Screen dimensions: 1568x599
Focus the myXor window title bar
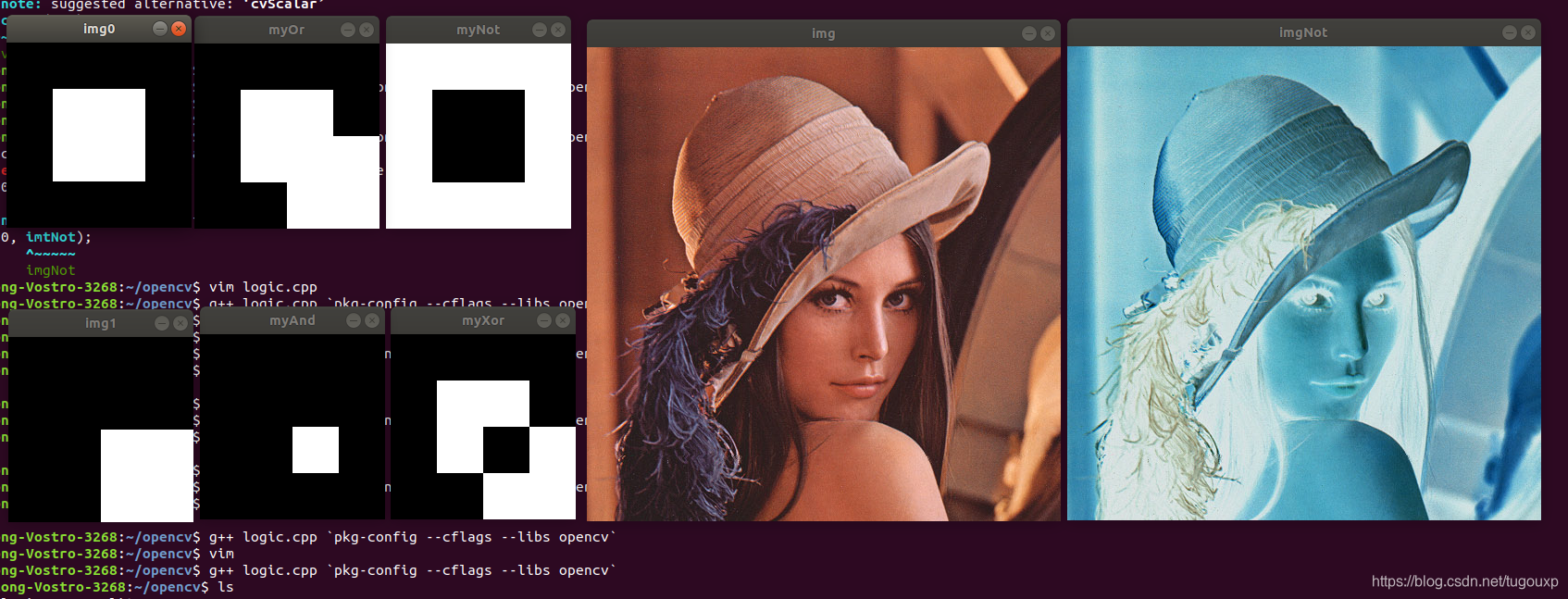[x=483, y=320]
